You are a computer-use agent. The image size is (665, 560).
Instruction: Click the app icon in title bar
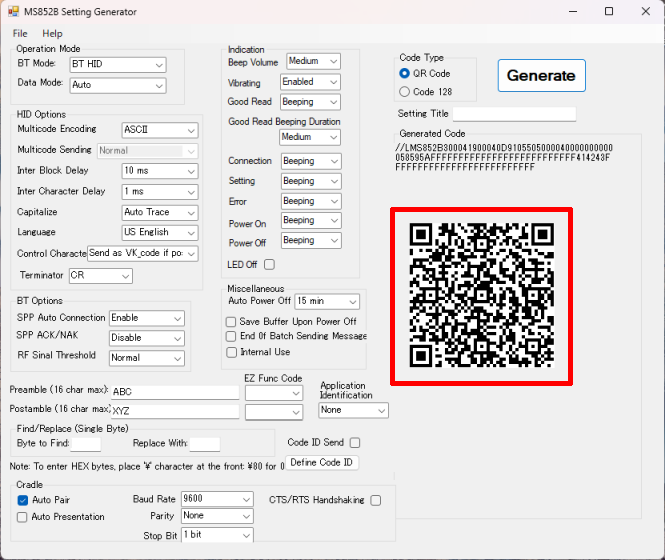click(x=14, y=11)
